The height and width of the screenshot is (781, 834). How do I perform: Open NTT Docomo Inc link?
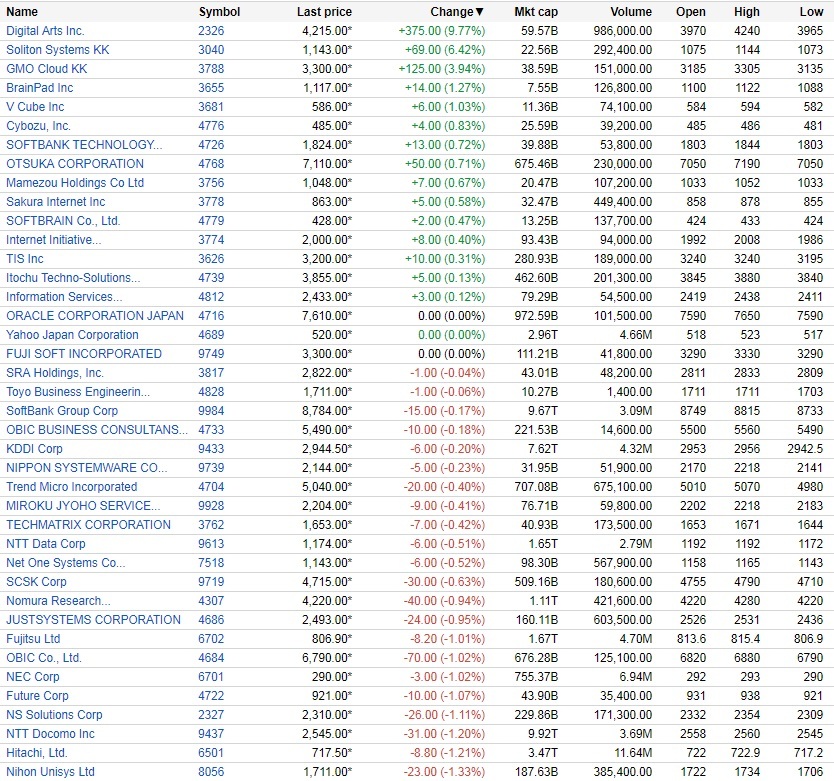click(51, 734)
